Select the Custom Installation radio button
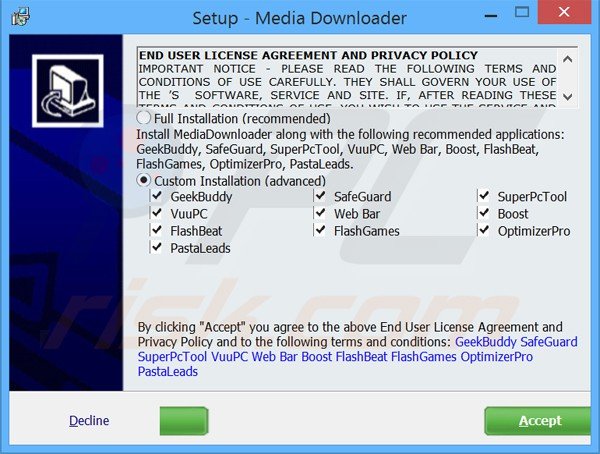This screenshot has width=600, height=454. click(145, 180)
